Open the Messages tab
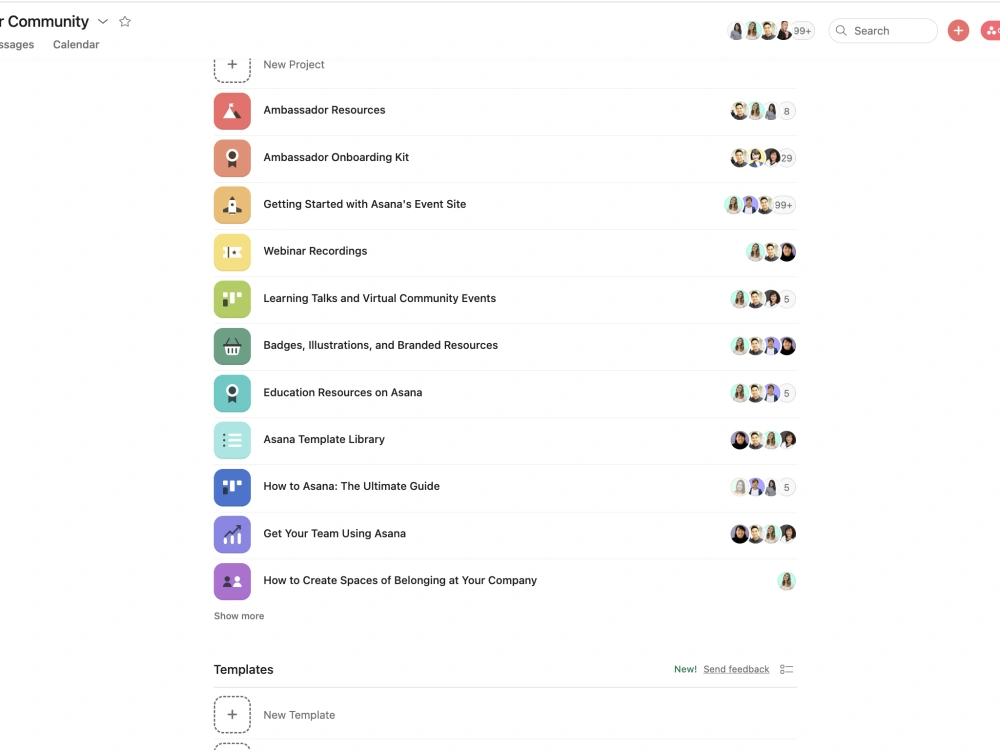This screenshot has height=750, width=1000. (x=17, y=45)
